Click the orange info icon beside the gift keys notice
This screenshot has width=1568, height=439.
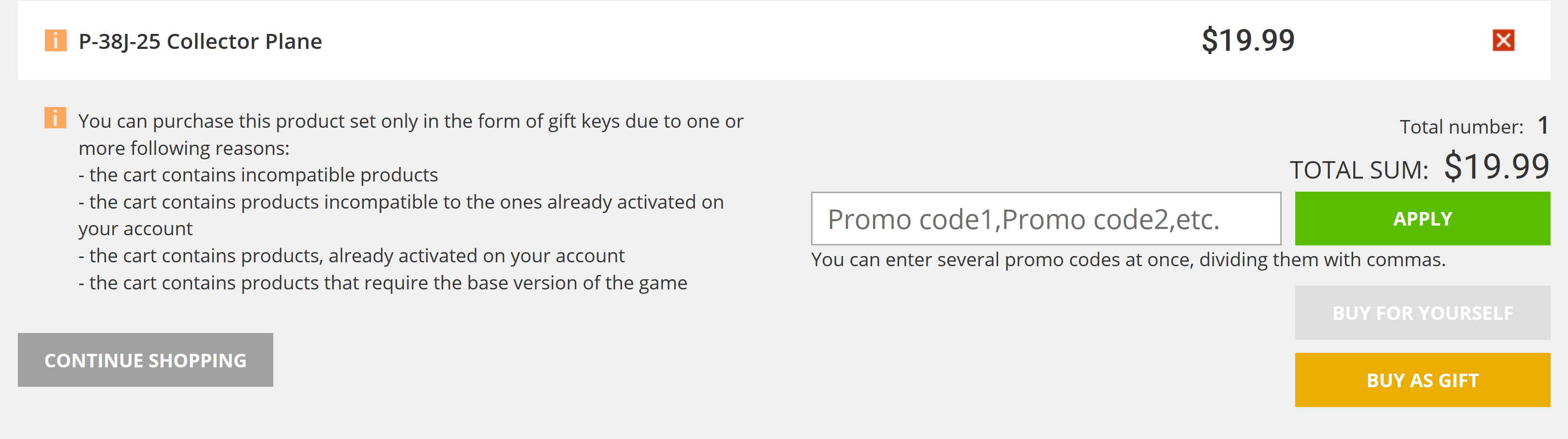point(56,118)
